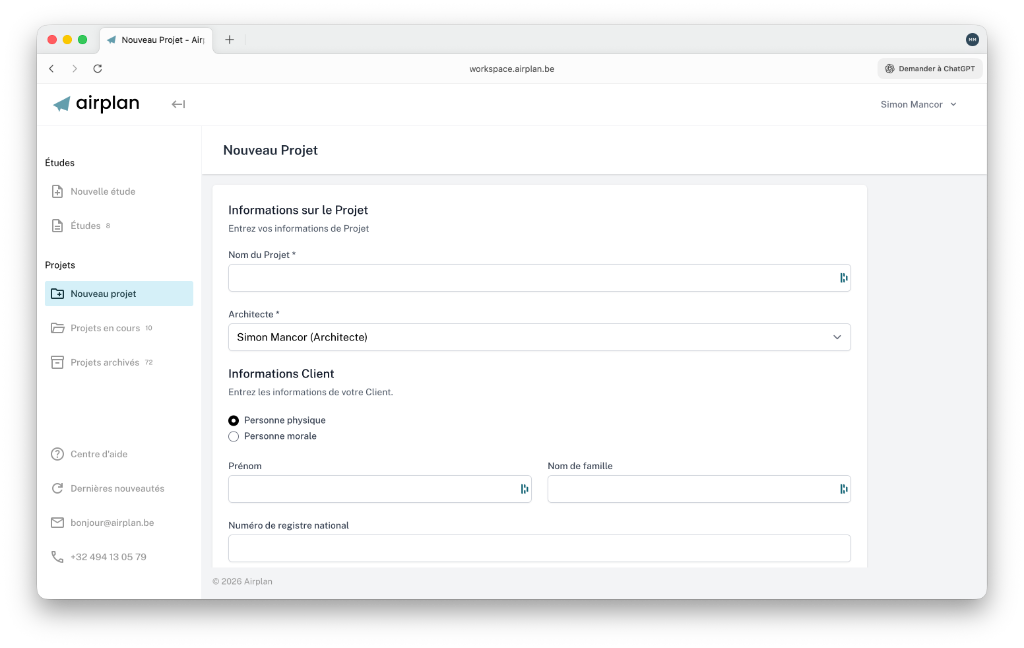Select the Personne morale radio button
This screenshot has height=648, width=1024.
233,436
